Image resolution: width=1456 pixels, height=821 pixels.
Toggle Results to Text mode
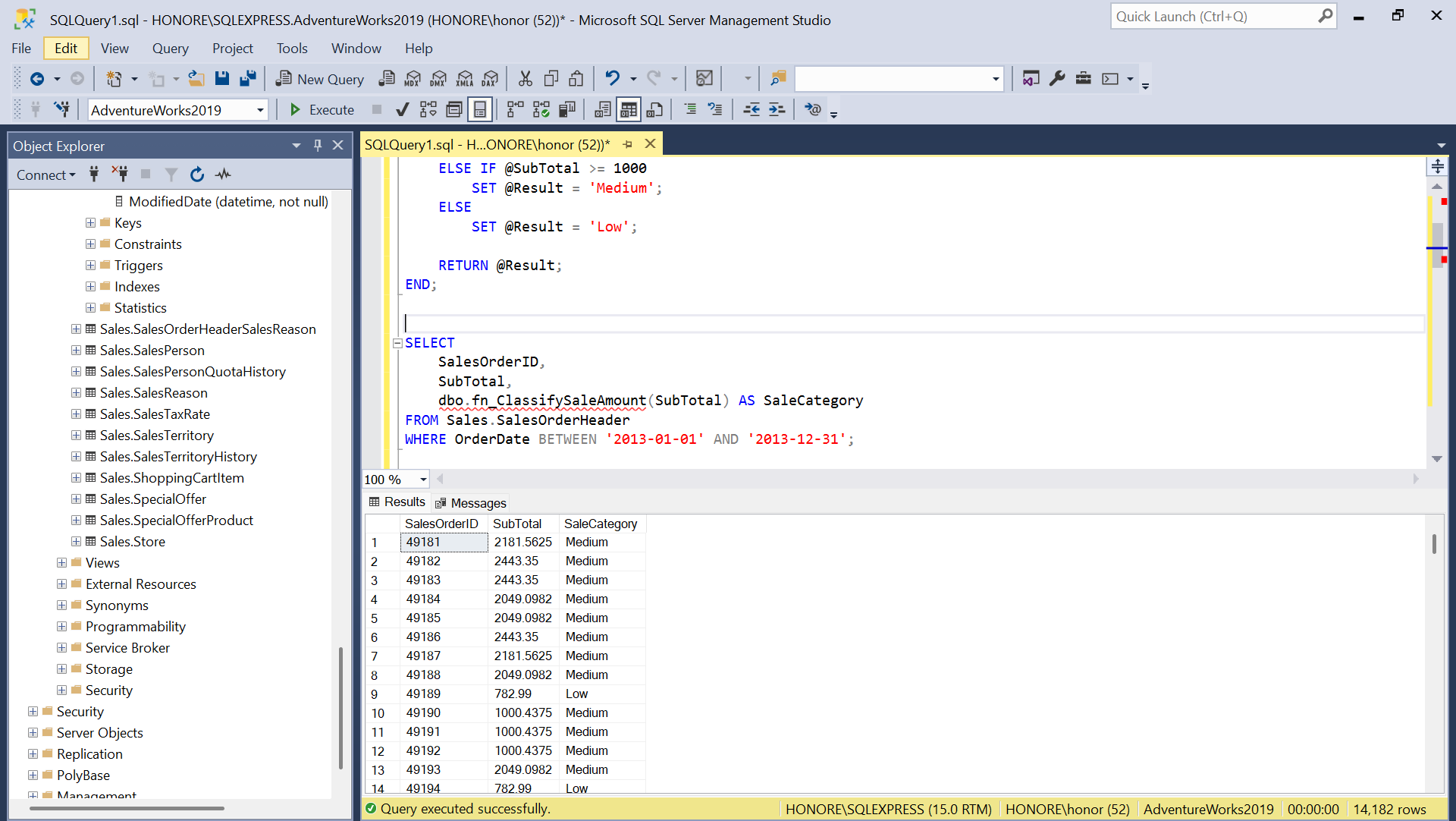[x=603, y=110]
